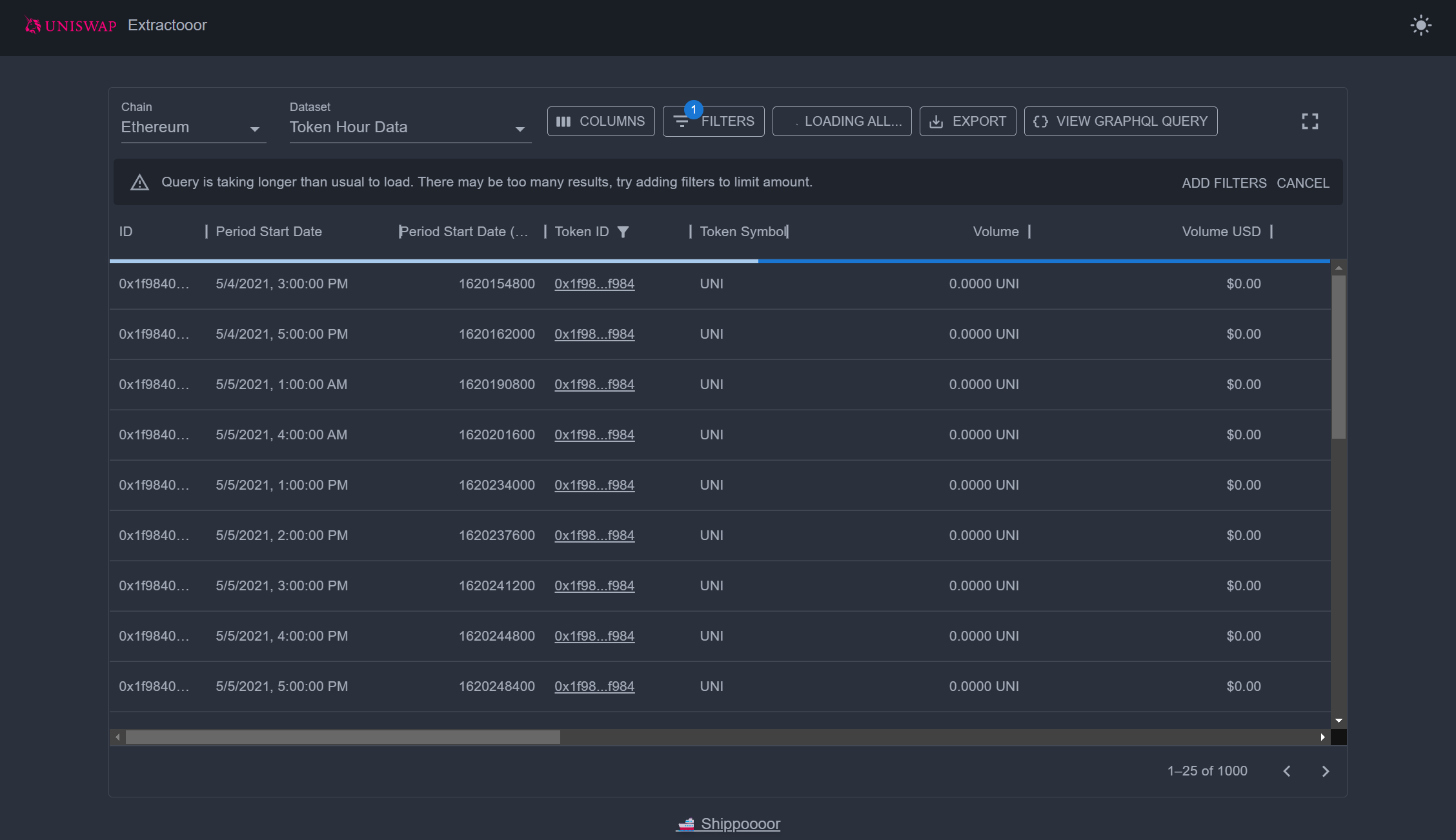Click horizontal scrollbar left arrow
1456x840 pixels.
[x=117, y=737]
